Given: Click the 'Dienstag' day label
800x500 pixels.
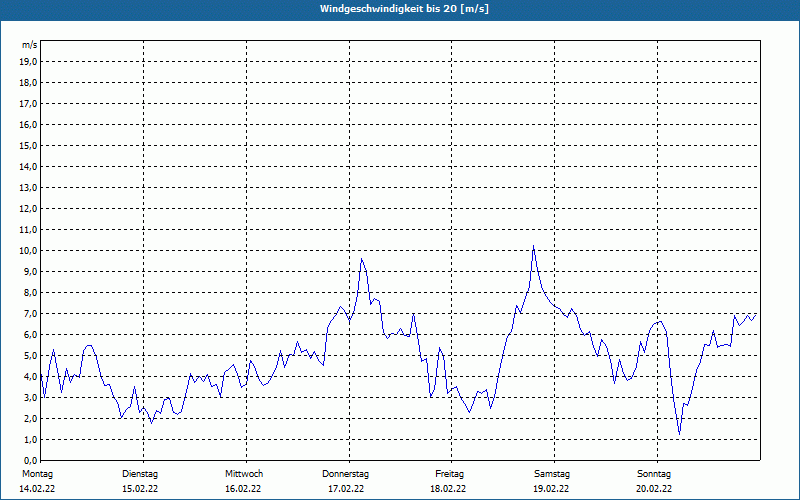Looking at the screenshot, I should [x=140, y=474].
